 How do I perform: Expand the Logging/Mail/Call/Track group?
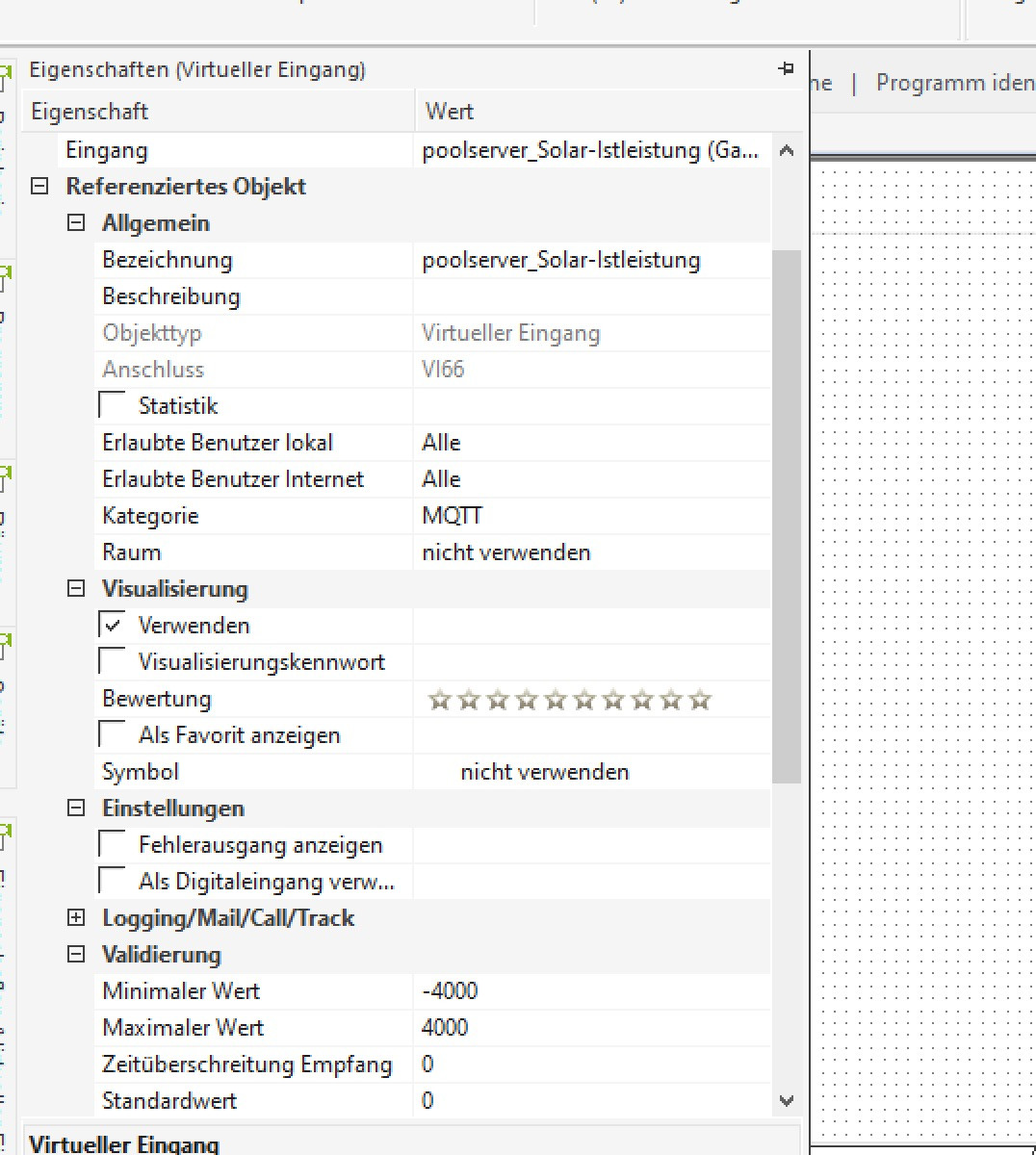(76, 918)
